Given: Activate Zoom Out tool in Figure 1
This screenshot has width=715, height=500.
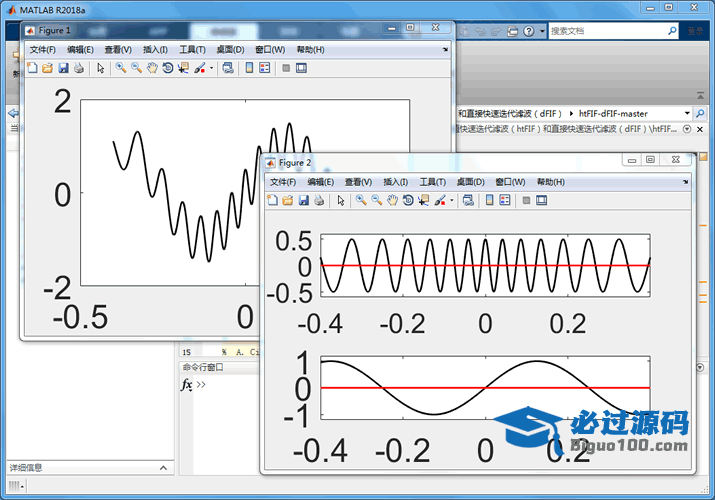Looking at the screenshot, I should click(x=136, y=68).
